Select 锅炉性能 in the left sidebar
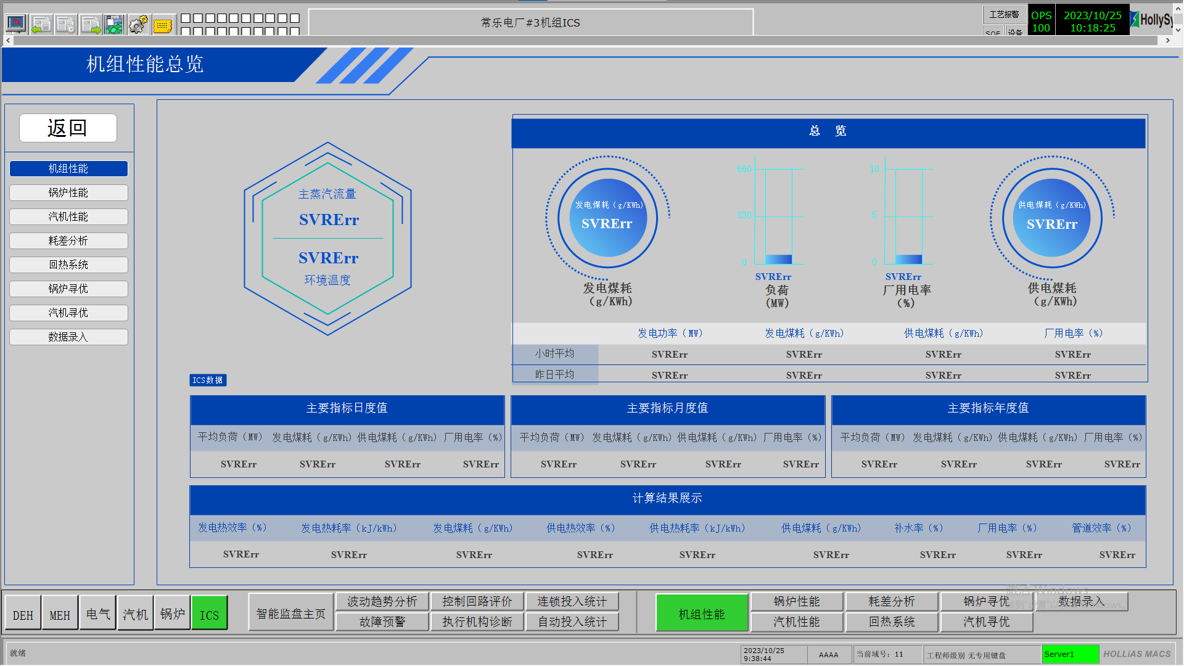Viewport: 1184px width, 666px height. pyautogui.click(x=68, y=193)
